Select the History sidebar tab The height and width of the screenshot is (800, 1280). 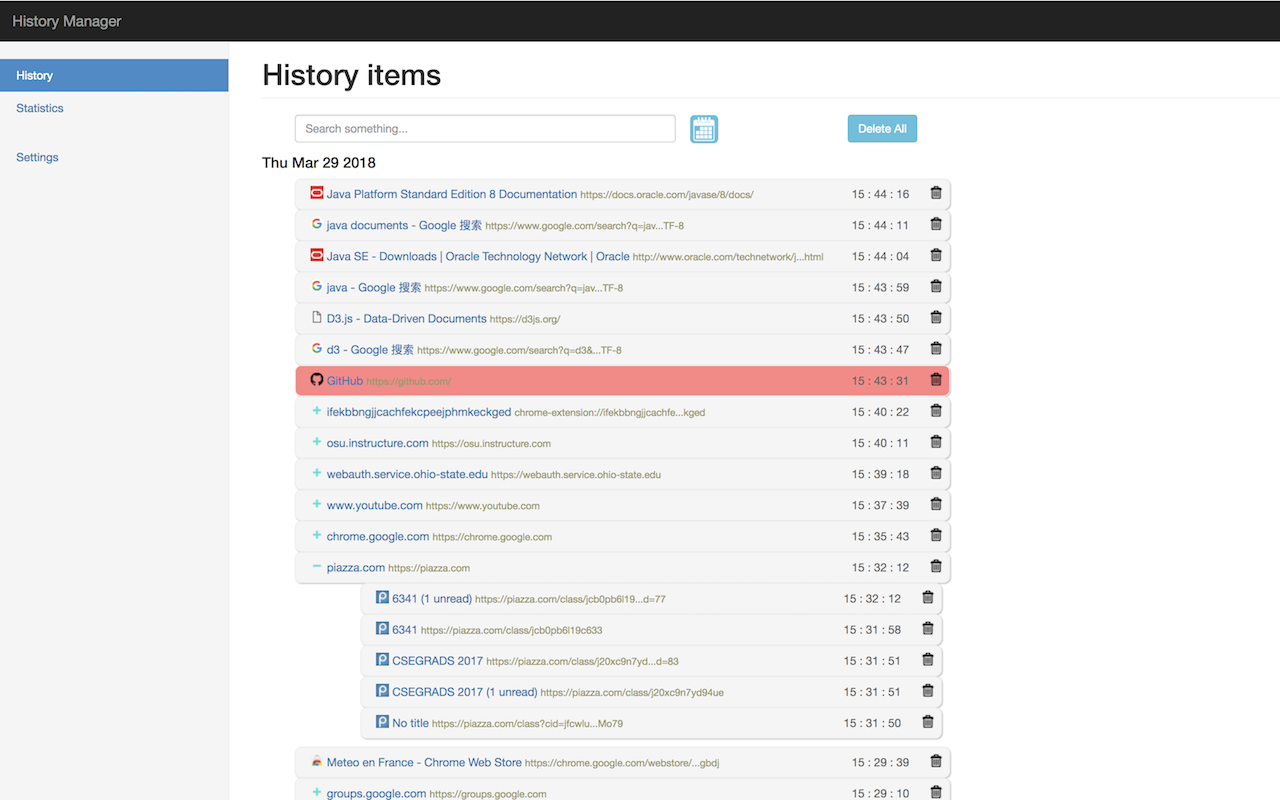(114, 75)
